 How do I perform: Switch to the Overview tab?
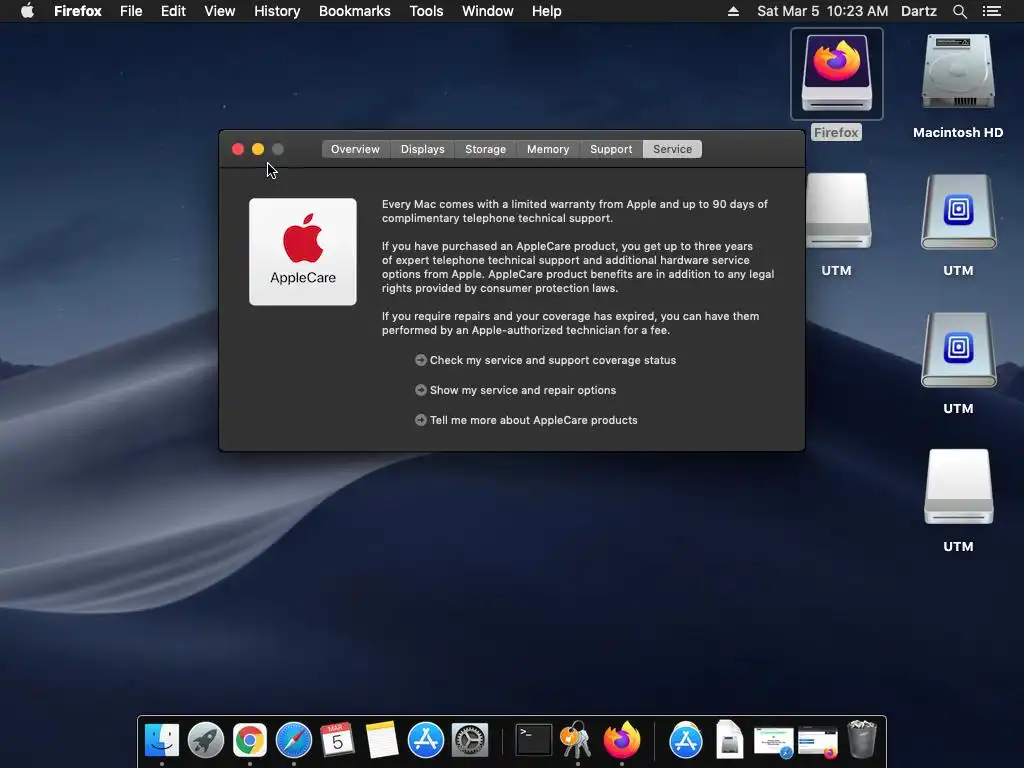[355, 149]
